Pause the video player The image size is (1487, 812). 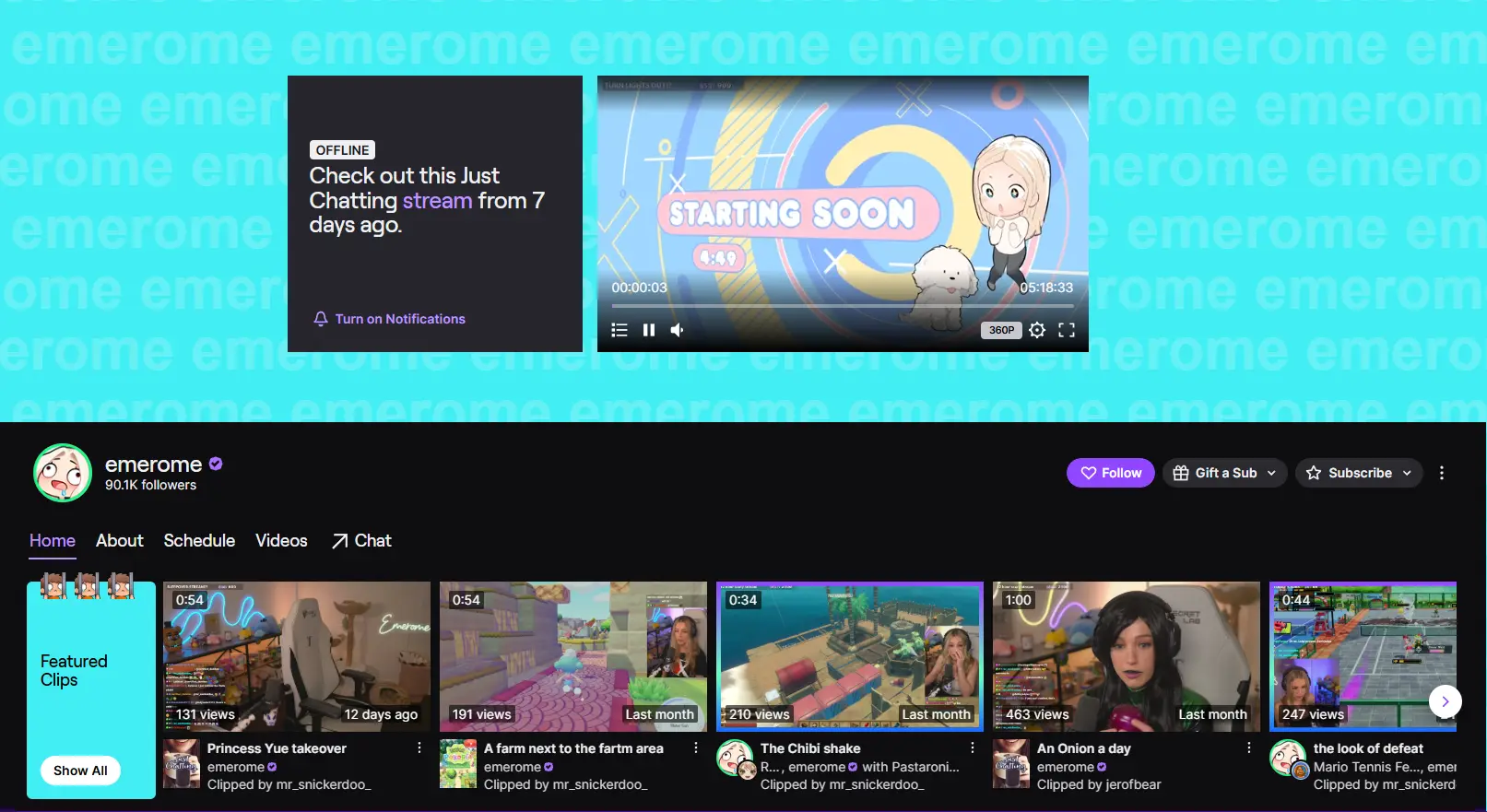(x=649, y=330)
